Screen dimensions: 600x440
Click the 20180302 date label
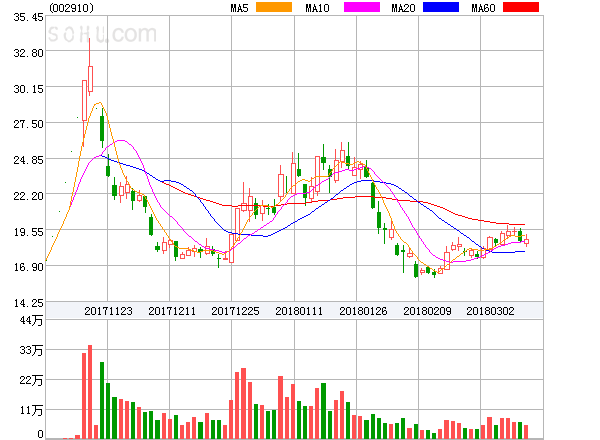click(x=490, y=311)
